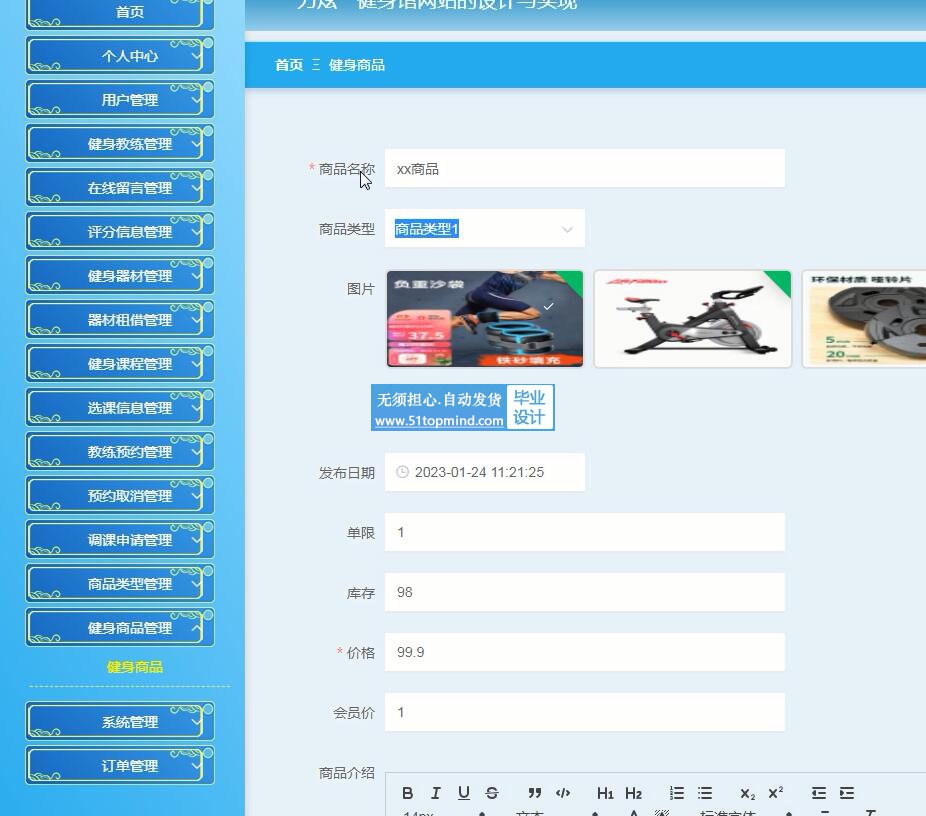Select the exercise bike image thumbnail

[x=692, y=319]
